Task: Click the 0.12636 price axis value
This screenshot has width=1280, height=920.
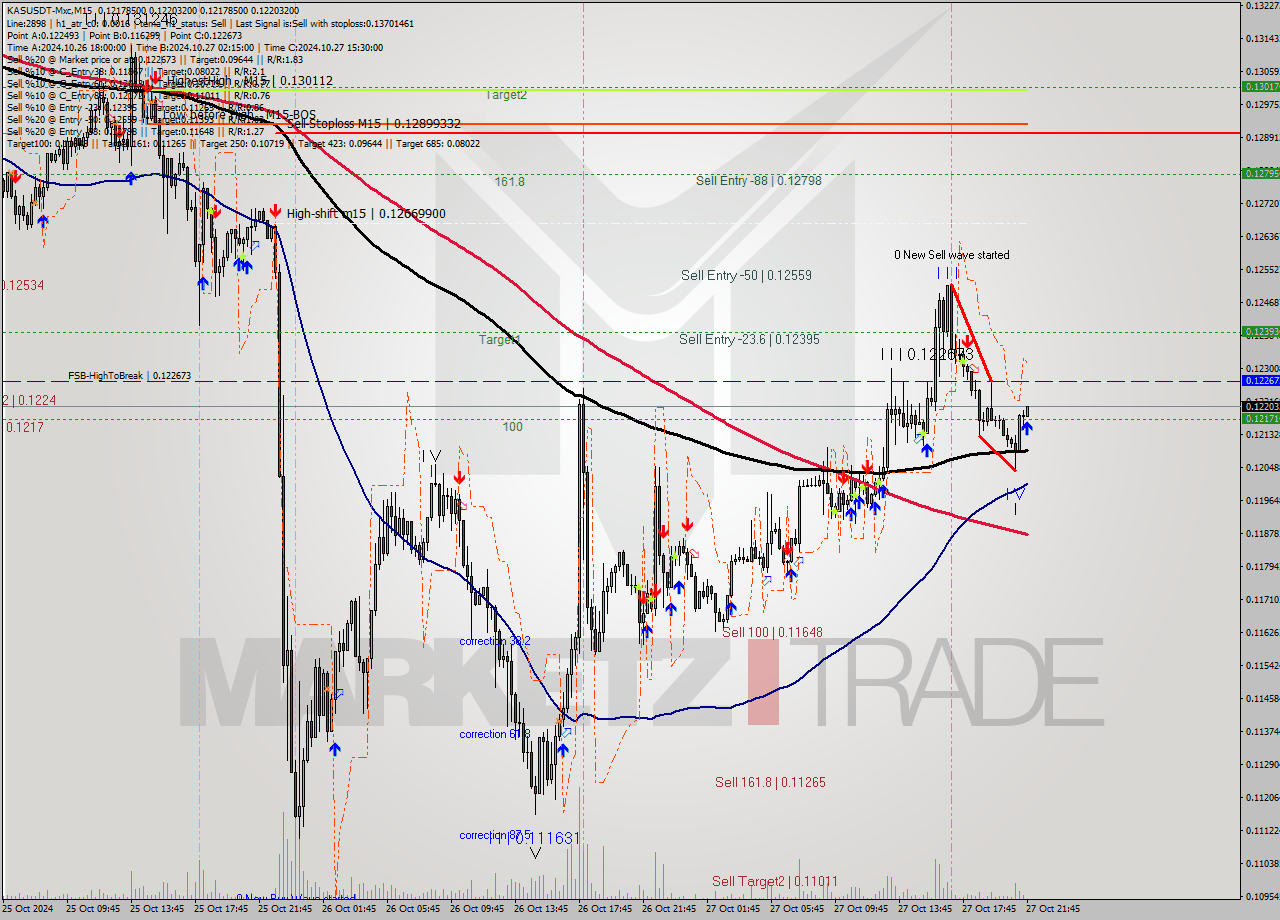Action: click(x=1263, y=237)
